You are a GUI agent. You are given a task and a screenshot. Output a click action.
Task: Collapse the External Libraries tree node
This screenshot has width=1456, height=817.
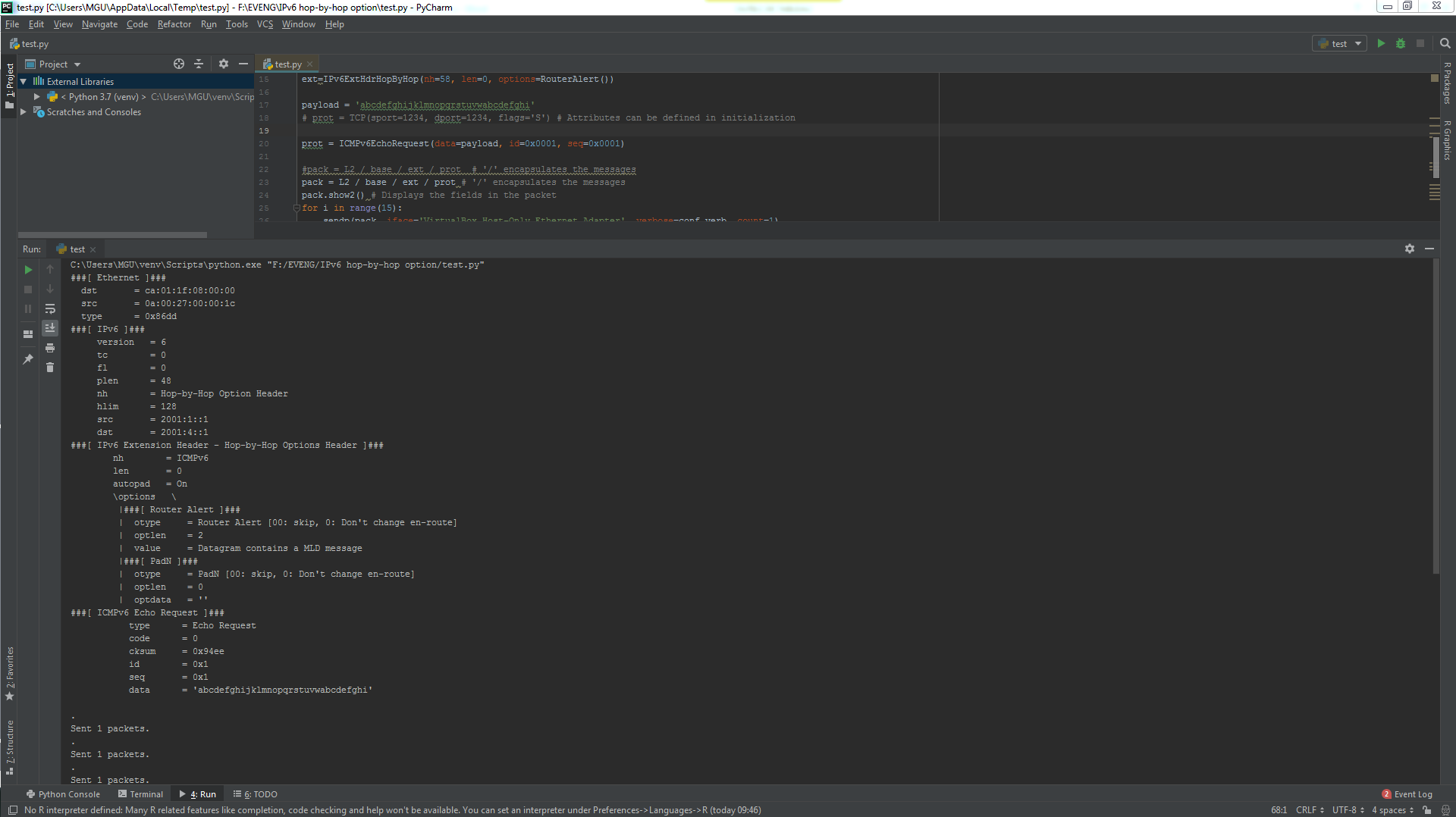click(x=24, y=81)
